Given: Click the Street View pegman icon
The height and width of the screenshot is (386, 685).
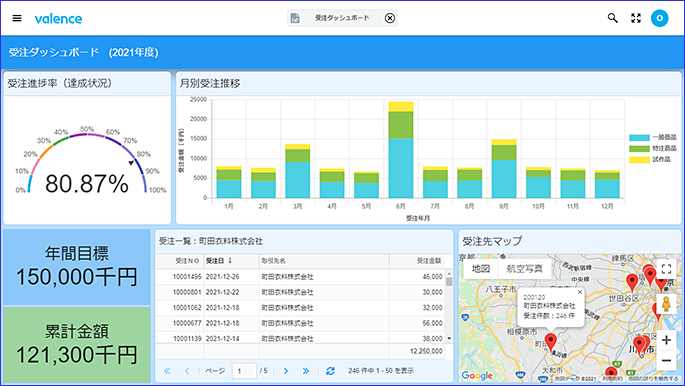Looking at the screenshot, I should [666, 303].
